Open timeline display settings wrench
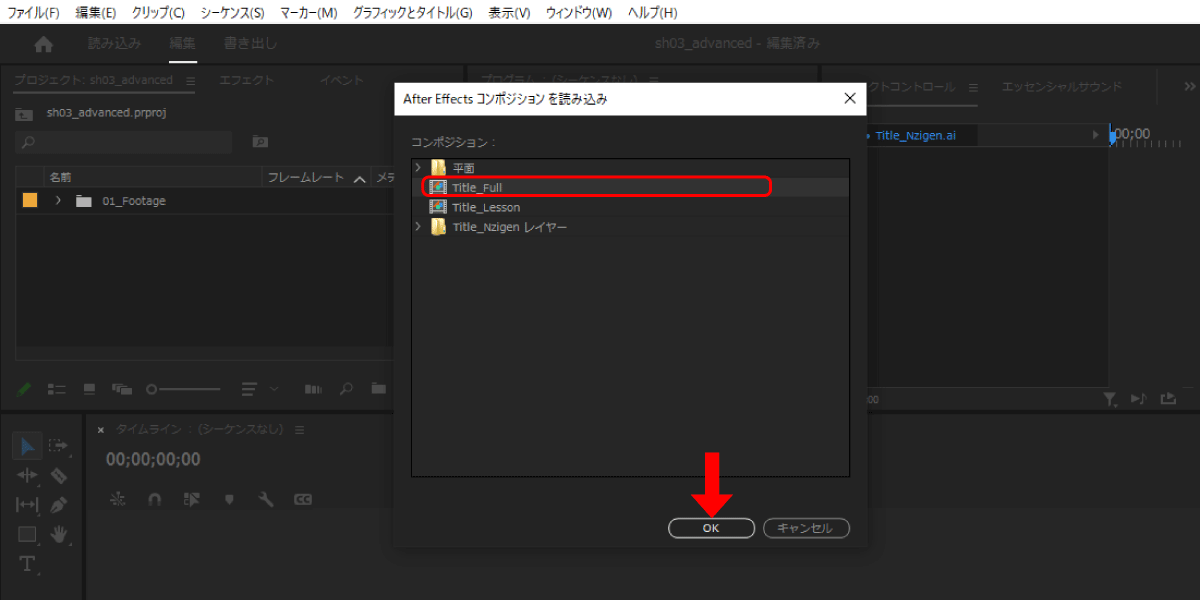 coord(265,499)
